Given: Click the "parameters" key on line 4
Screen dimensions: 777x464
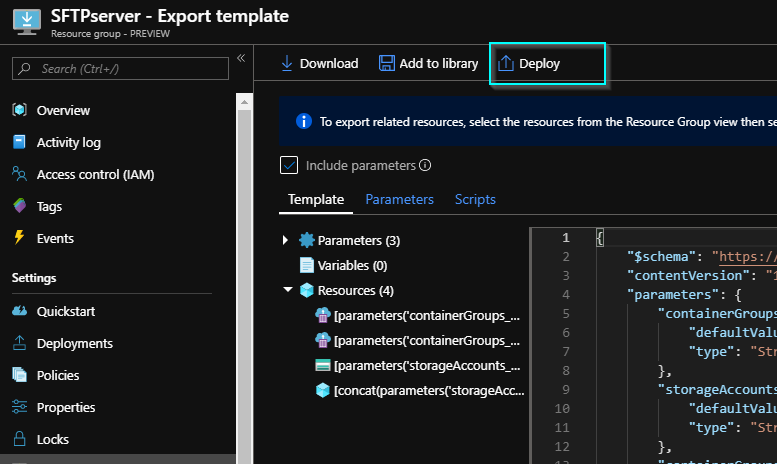Looking at the screenshot, I should 672,295.
